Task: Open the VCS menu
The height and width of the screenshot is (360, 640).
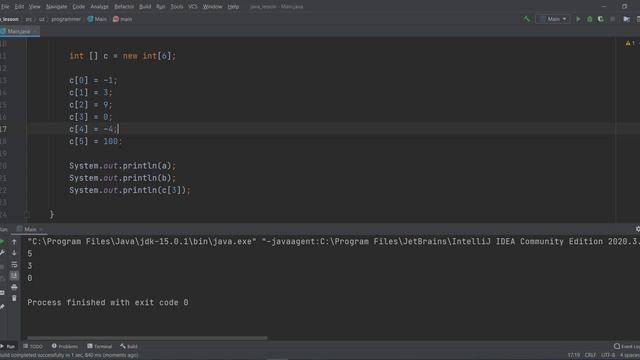Action: (193, 7)
